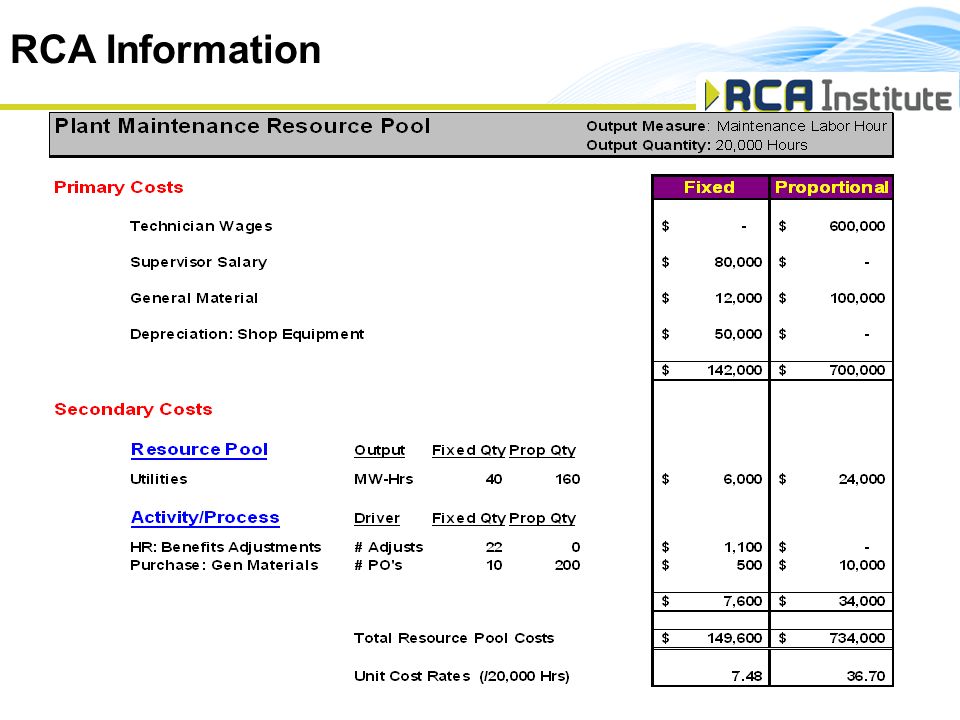Click Depreciation: Shop Equipment label

coord(247,334)
